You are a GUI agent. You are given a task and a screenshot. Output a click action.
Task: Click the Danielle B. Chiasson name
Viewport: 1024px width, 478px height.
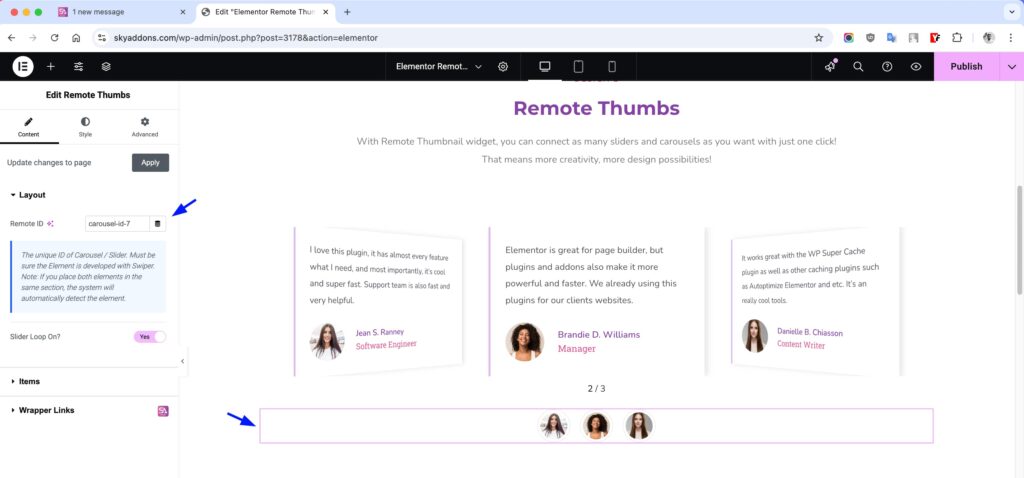point(810,332)
